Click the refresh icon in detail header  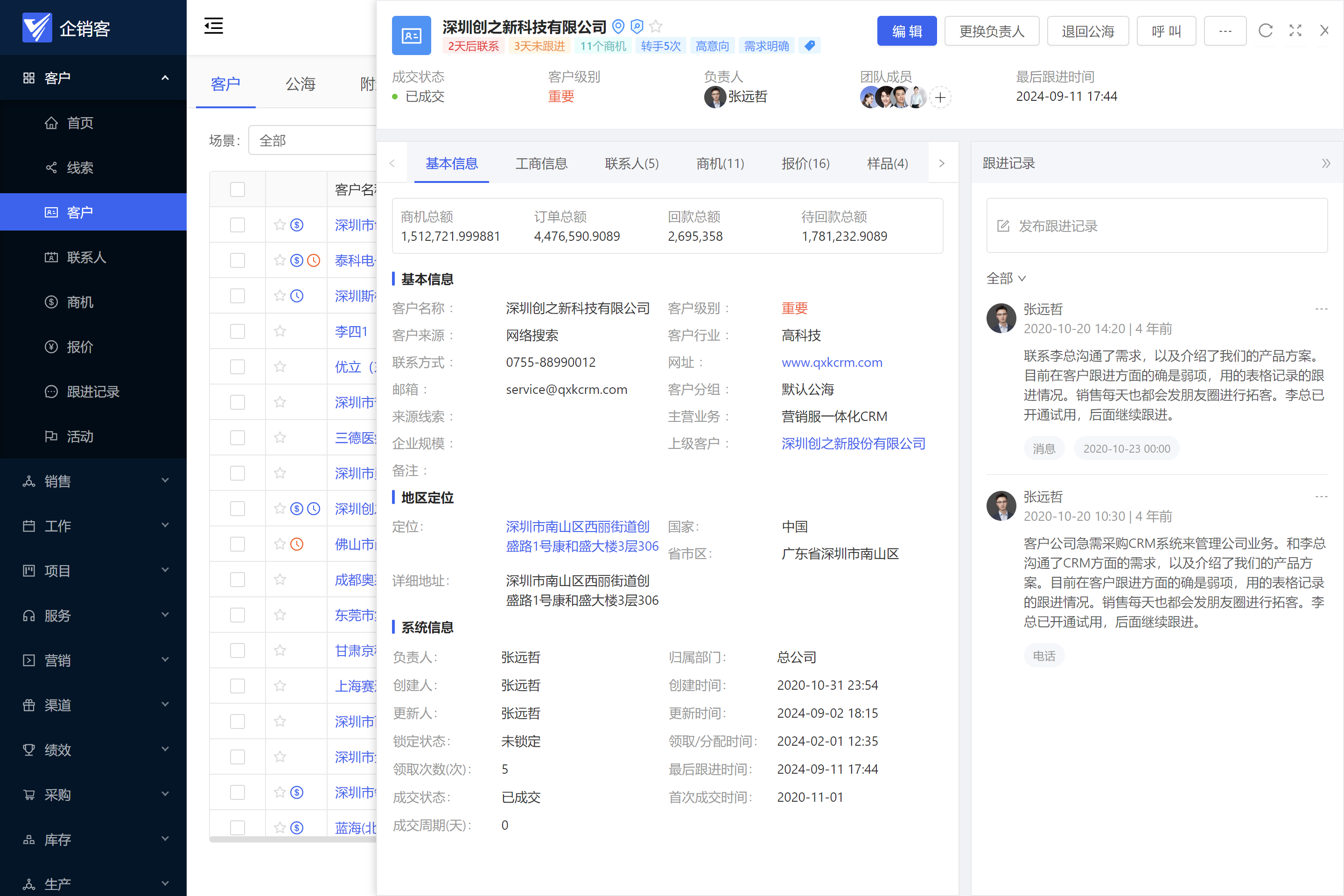coord(1265,30)
